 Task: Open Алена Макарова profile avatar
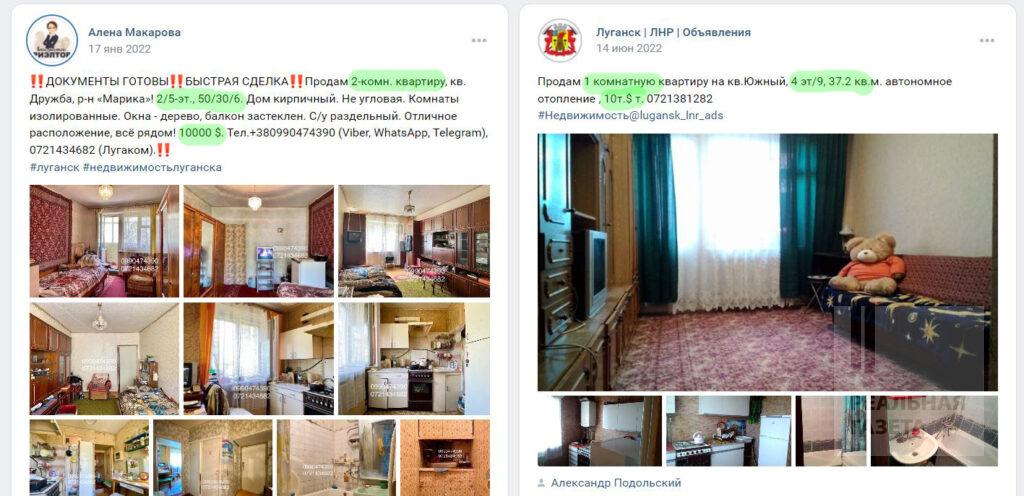coord(52,40)
